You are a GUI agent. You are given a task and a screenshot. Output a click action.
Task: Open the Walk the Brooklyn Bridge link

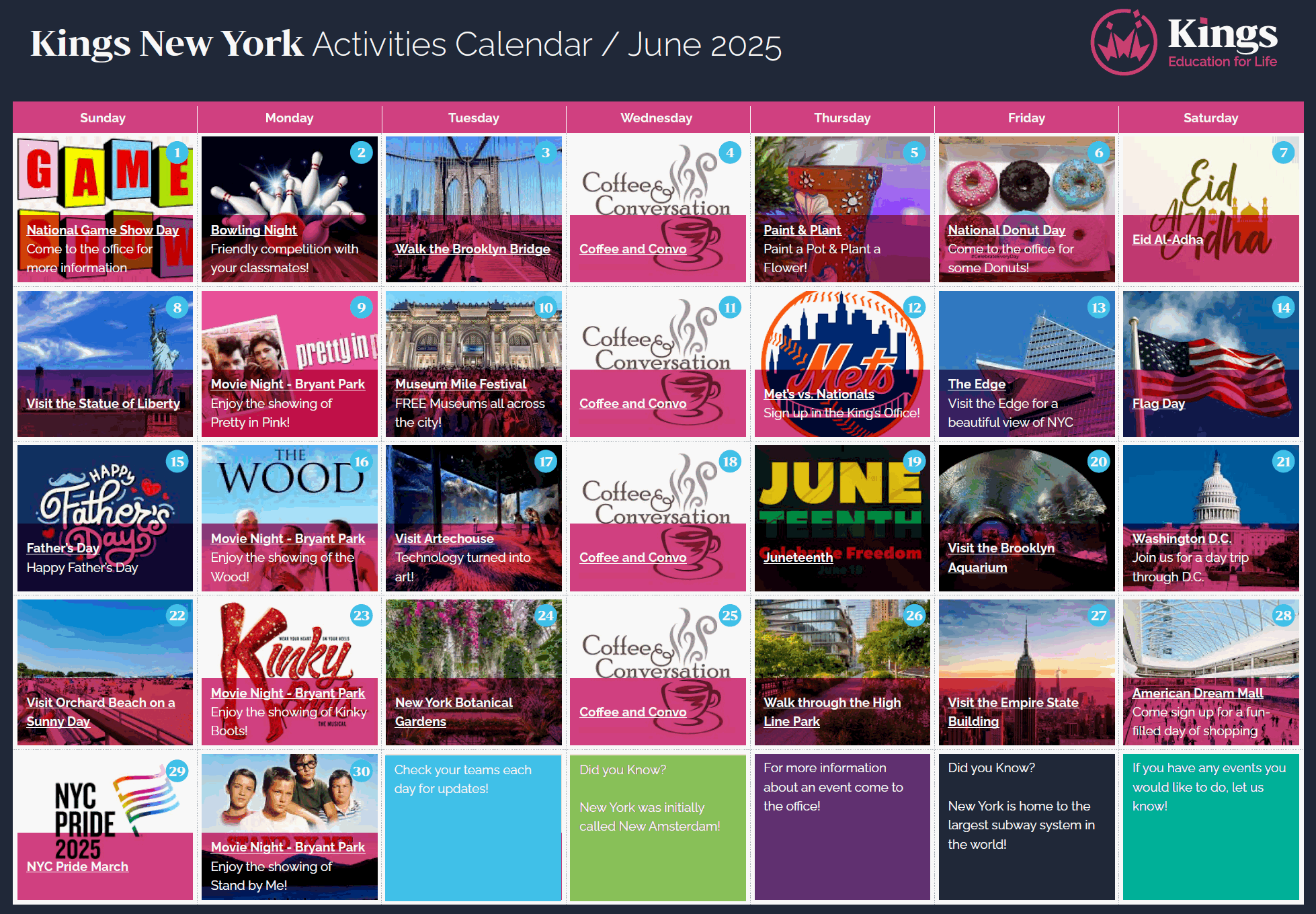(472, 249)
